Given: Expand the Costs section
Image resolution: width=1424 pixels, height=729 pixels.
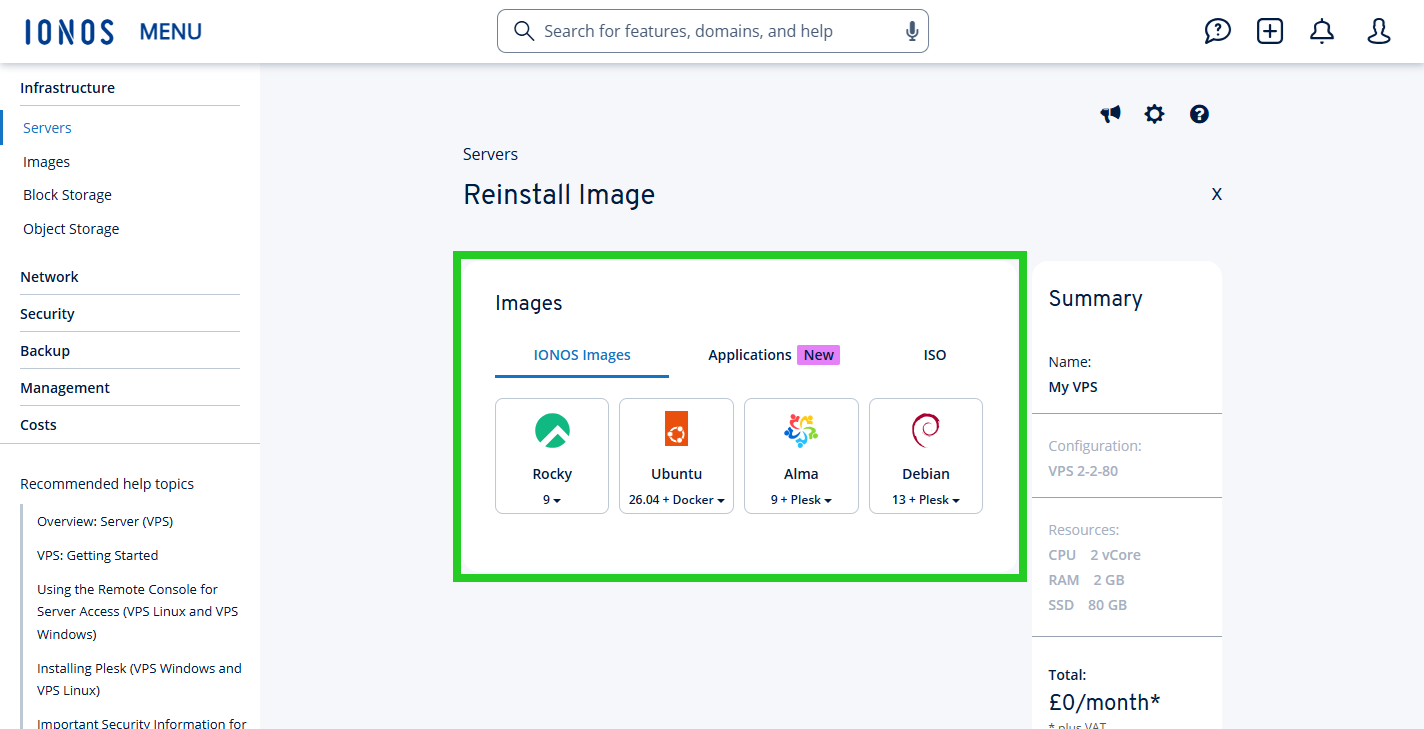Looking at the screenshot, I should coord(130,425).
